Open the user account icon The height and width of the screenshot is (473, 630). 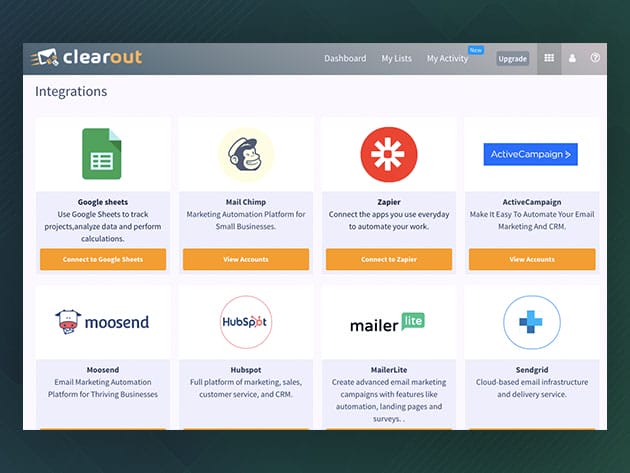coord(573,59)
